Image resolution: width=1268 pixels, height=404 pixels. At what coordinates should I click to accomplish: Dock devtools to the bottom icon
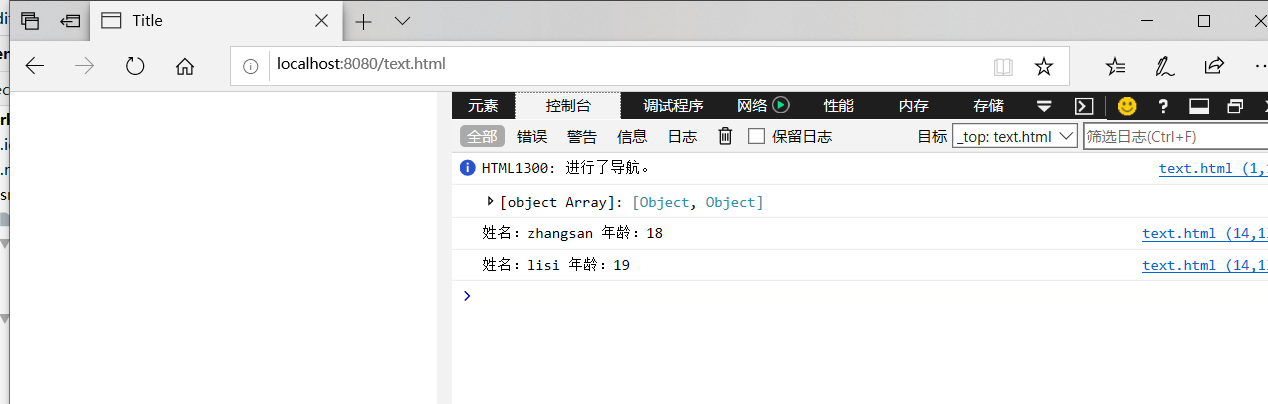coord(1199,106)
